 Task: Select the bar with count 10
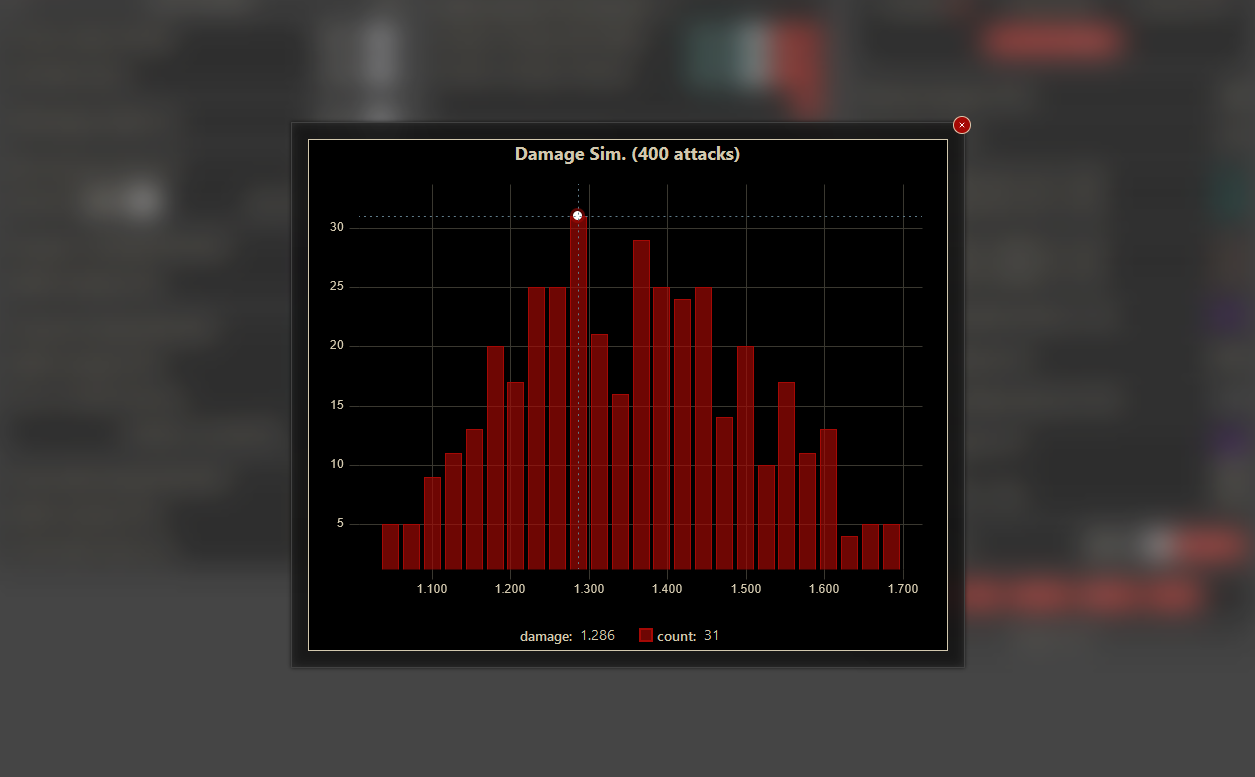tap(766, 516)
